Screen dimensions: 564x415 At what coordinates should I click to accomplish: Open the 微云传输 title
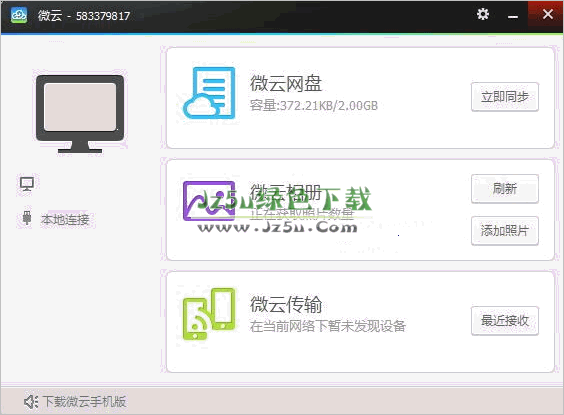tap(286, 304)
